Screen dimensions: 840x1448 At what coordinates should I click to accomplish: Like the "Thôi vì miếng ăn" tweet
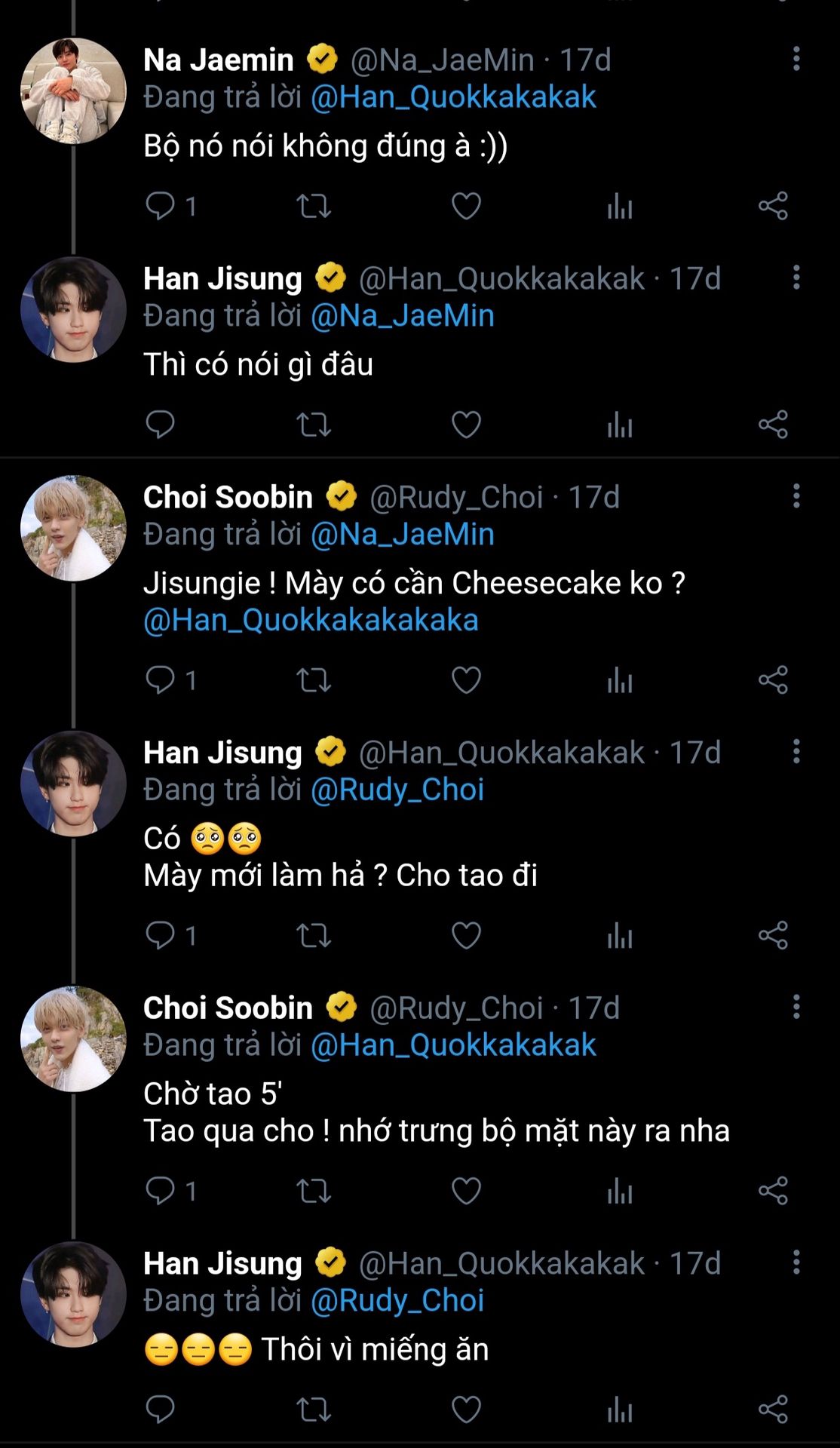[466, 1410]
